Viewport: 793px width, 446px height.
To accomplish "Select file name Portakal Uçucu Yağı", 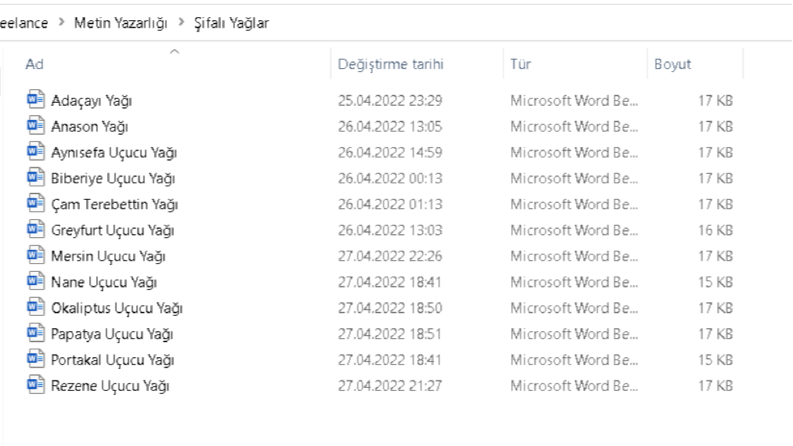I will pyautogui.click(x=113, y=360).
